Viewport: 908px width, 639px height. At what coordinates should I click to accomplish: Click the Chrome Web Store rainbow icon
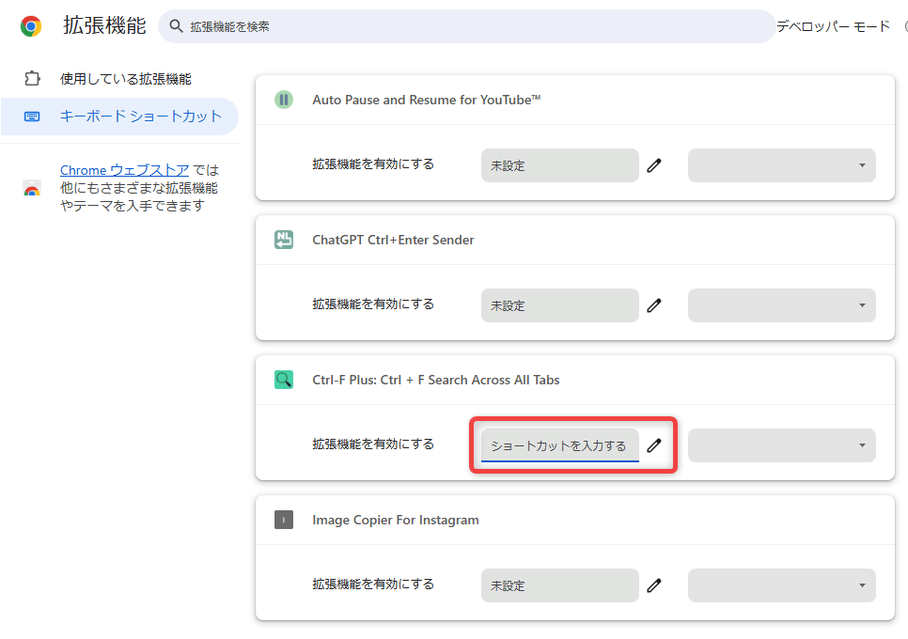[x=32, y=188]
